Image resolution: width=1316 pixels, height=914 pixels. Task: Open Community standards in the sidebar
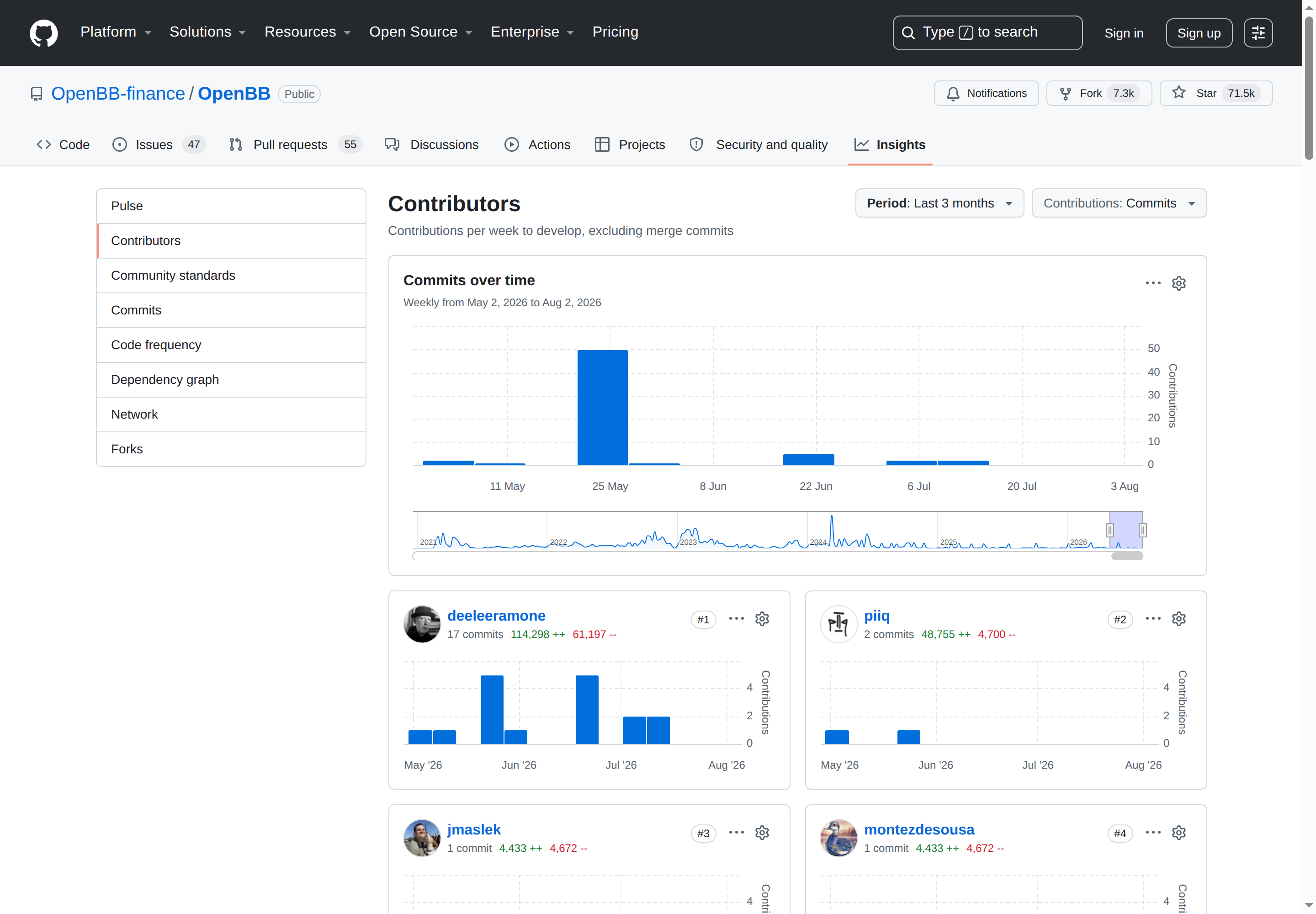(231, 276)
